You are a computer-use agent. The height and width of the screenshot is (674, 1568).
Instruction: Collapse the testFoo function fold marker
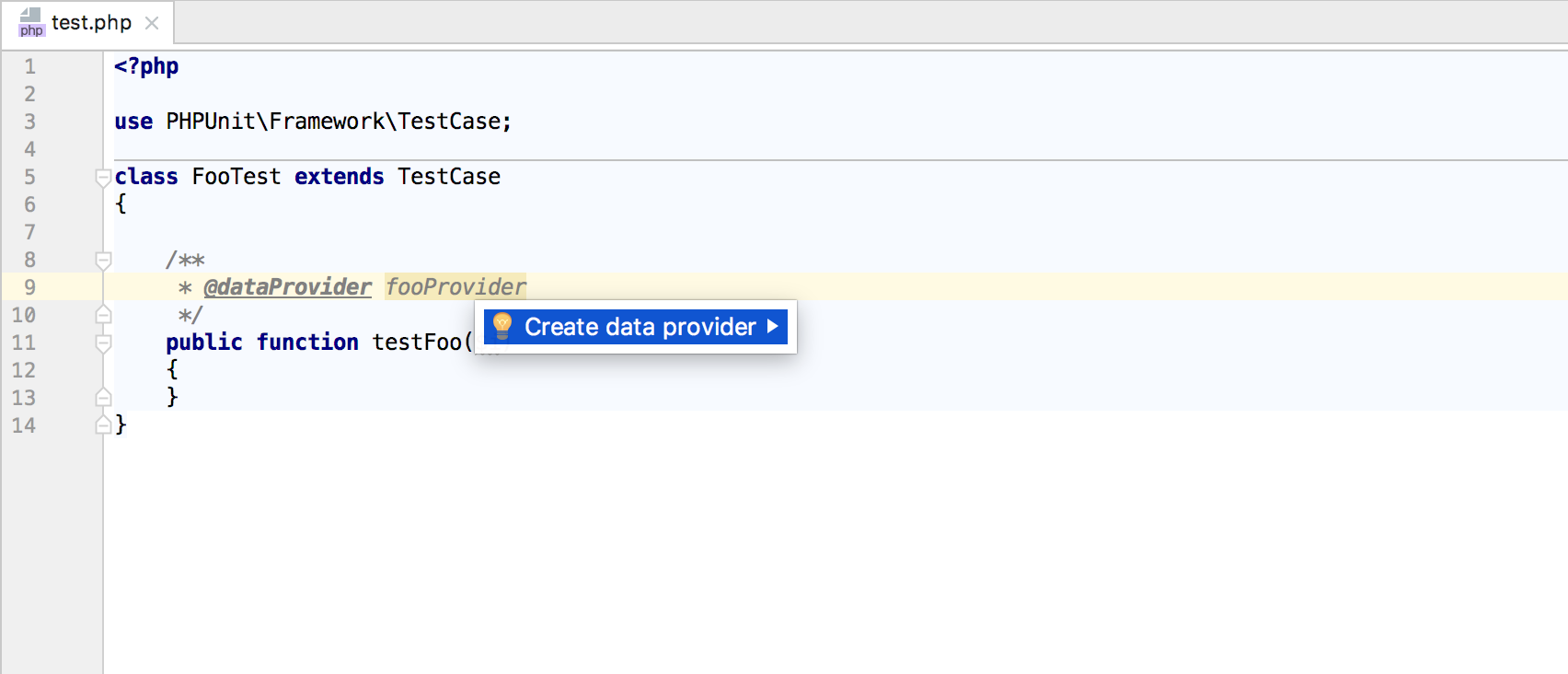(x=103, y=343)
